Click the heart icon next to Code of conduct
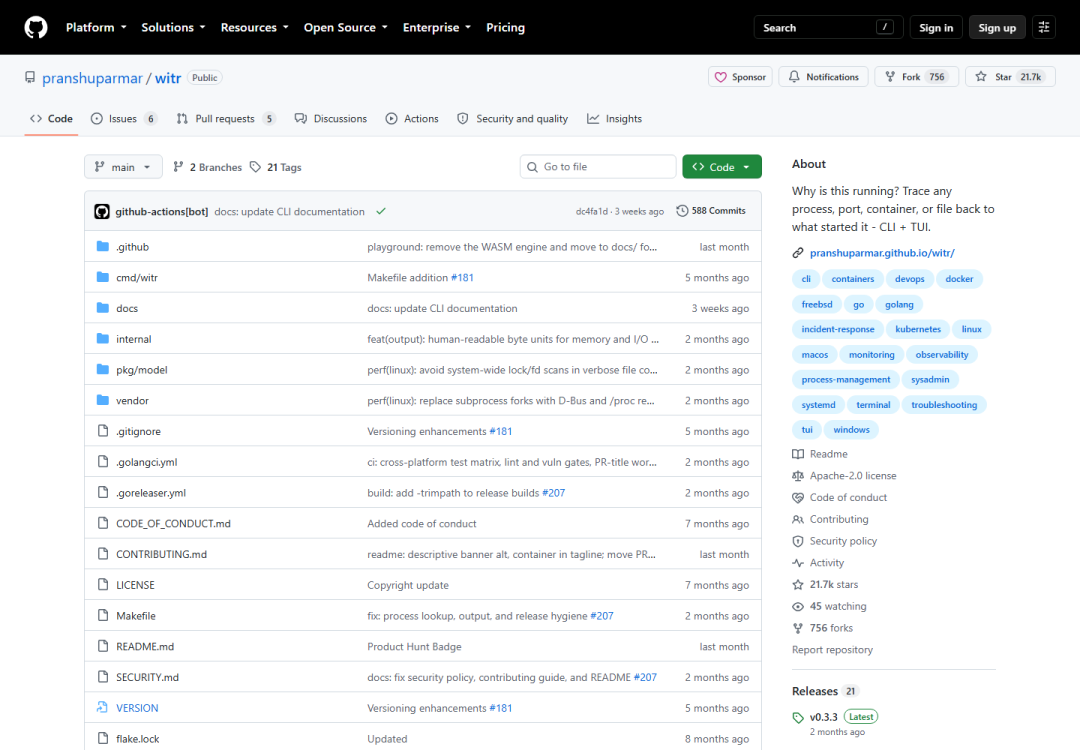1080x750 pixels. tap(798, 497)
